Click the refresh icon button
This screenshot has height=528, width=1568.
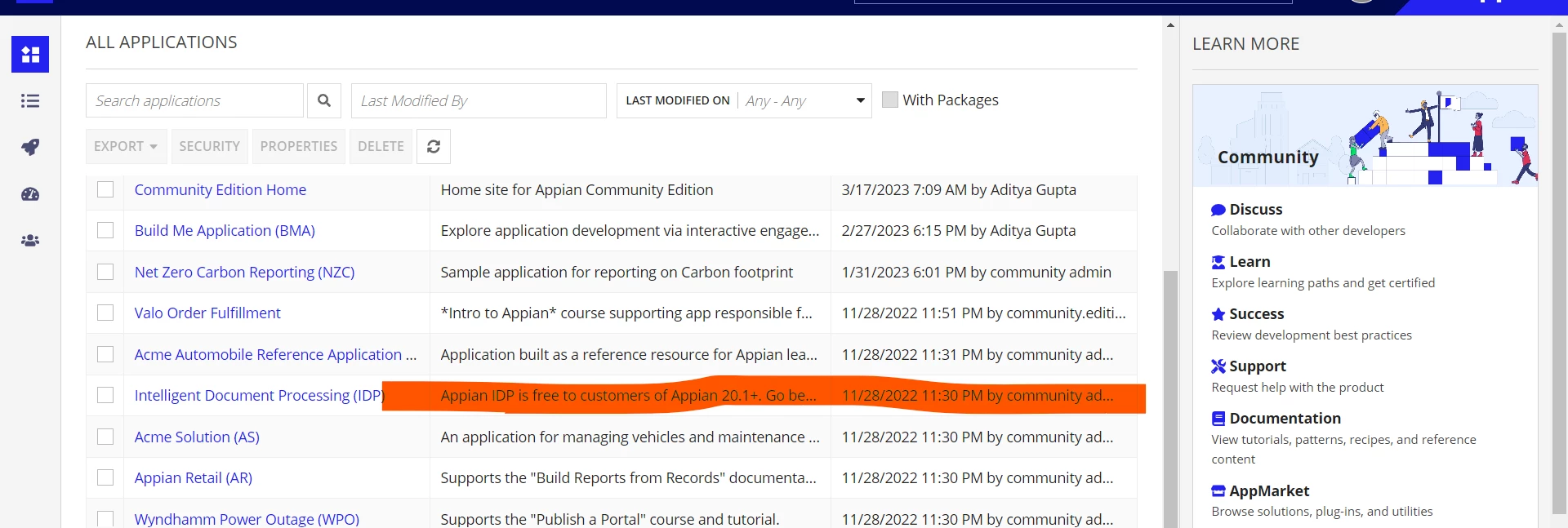(434, 146)
